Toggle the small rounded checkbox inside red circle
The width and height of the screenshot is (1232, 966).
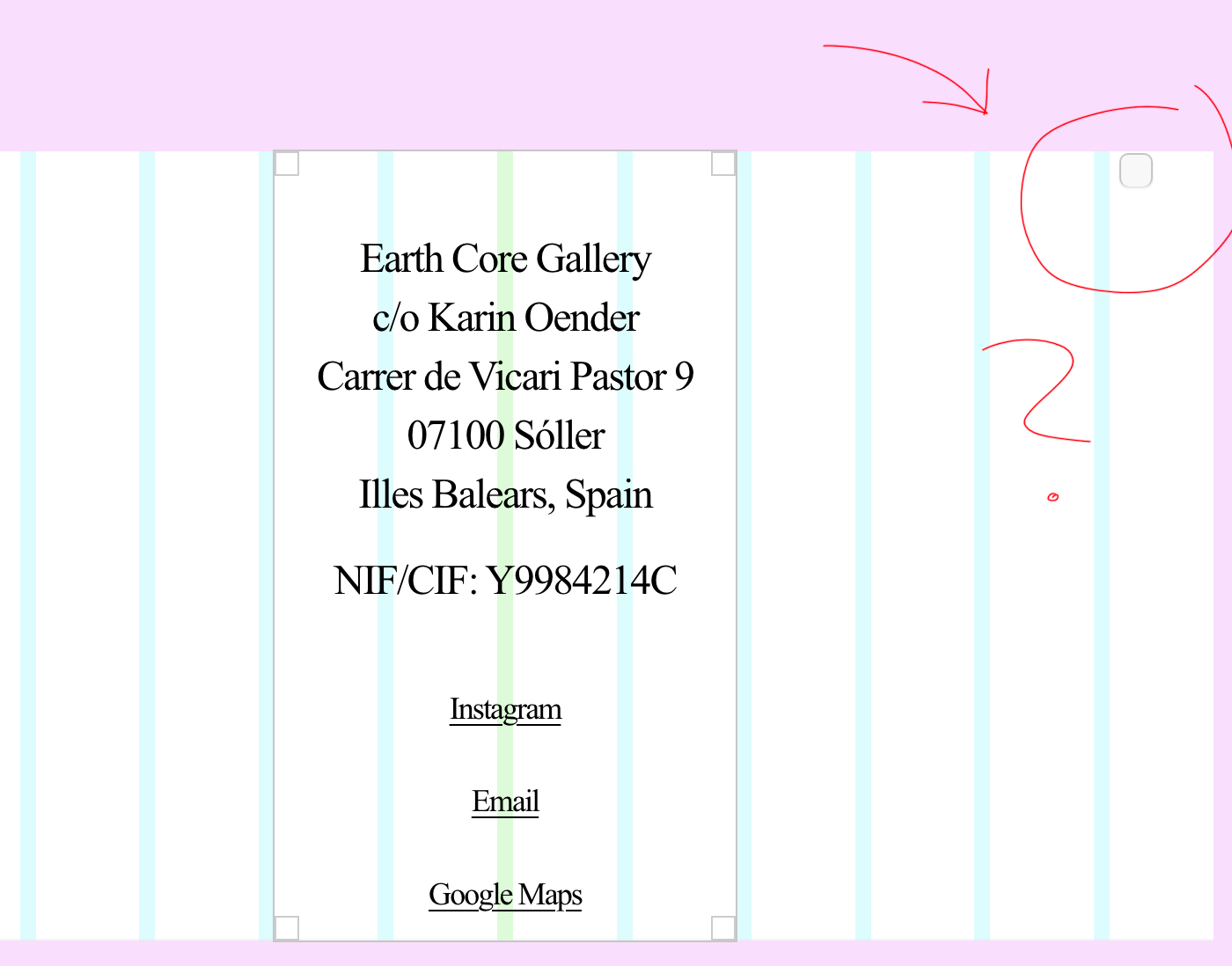pyautogui.click(x=1135, y=171)
